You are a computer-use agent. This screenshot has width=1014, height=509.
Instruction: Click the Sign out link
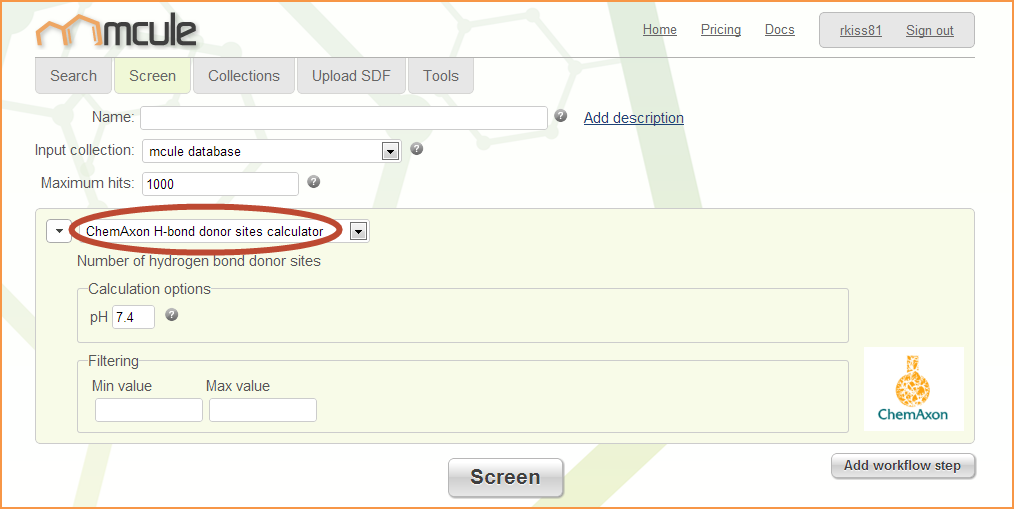pyautogui.click(x=929, y=30)
